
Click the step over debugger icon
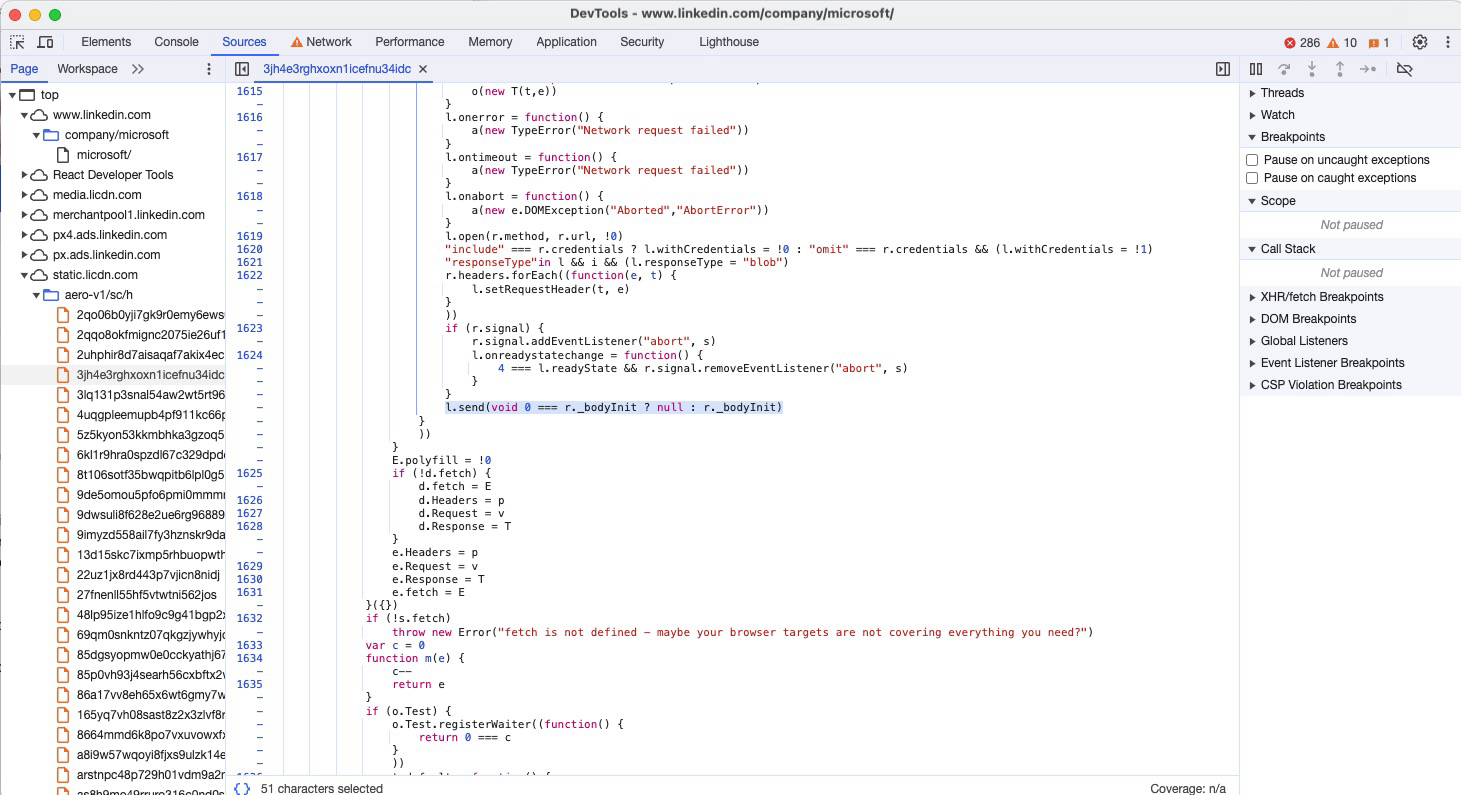pyautogui.click(x=1284, y=69)
